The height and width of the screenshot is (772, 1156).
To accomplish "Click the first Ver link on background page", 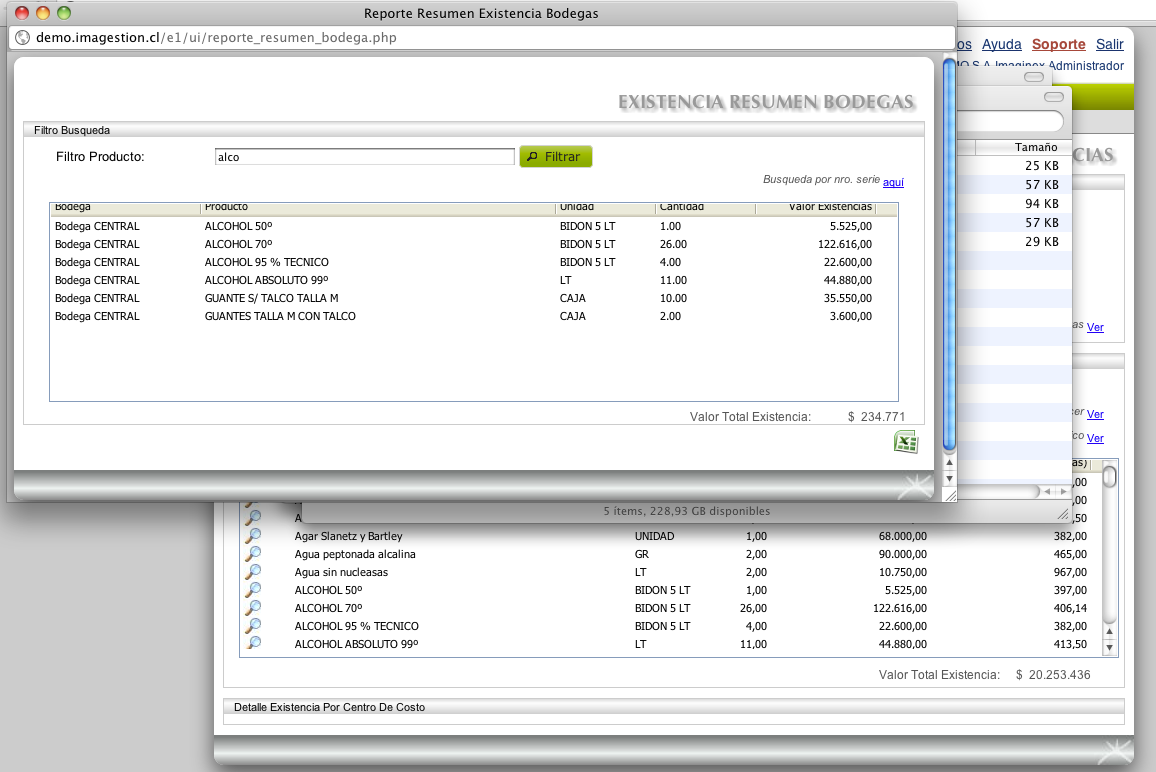I will (x=1096, y=327).
